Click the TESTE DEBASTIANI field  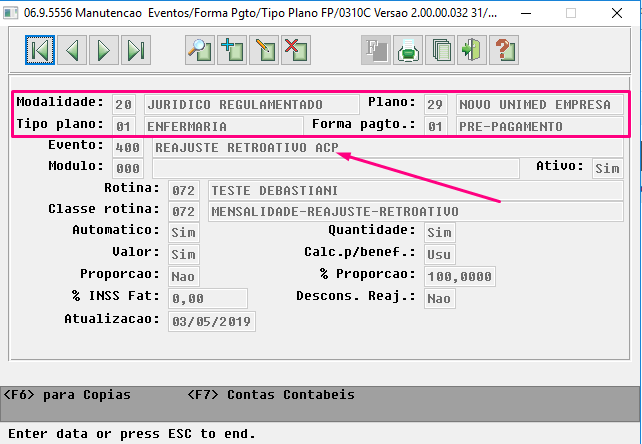click(x=416, y=190)
